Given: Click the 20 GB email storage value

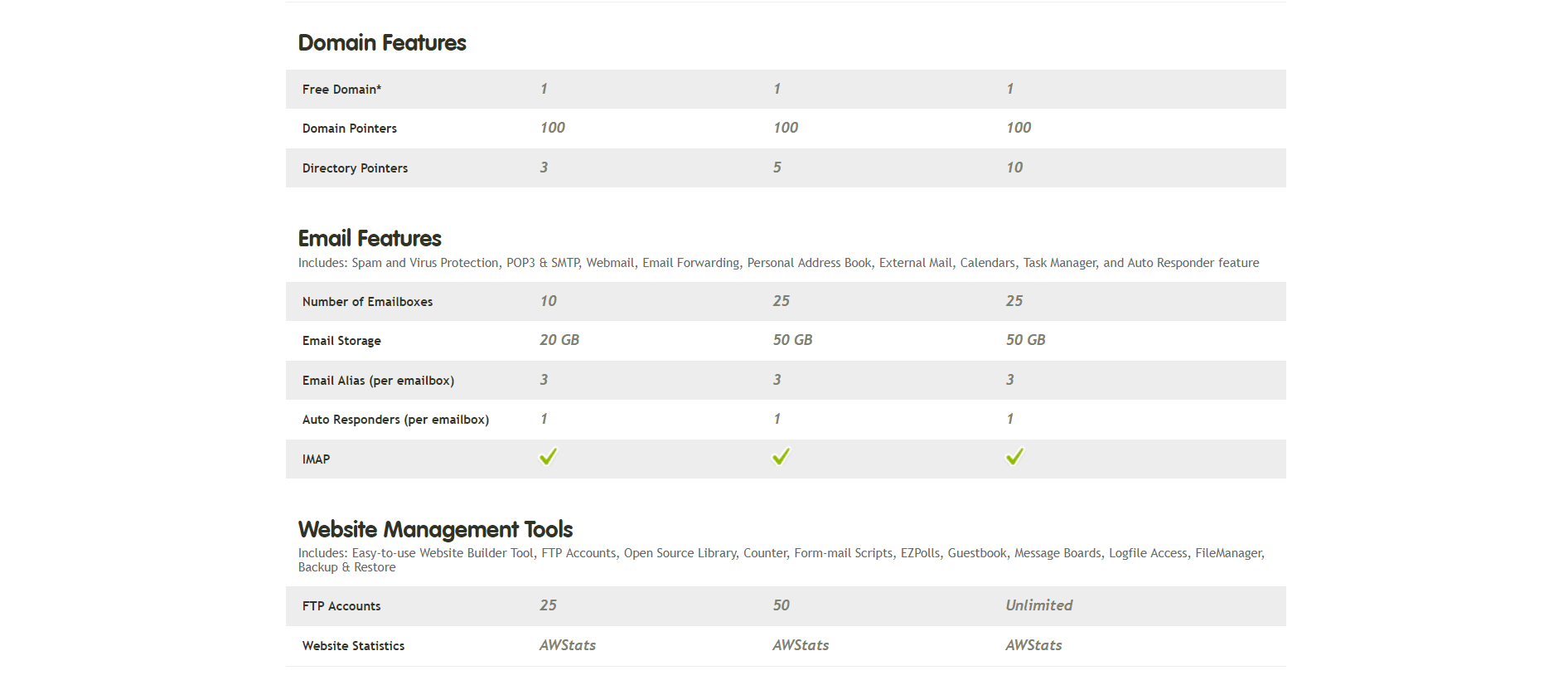Looking at the screenshot, I should (x=559, y=340).
